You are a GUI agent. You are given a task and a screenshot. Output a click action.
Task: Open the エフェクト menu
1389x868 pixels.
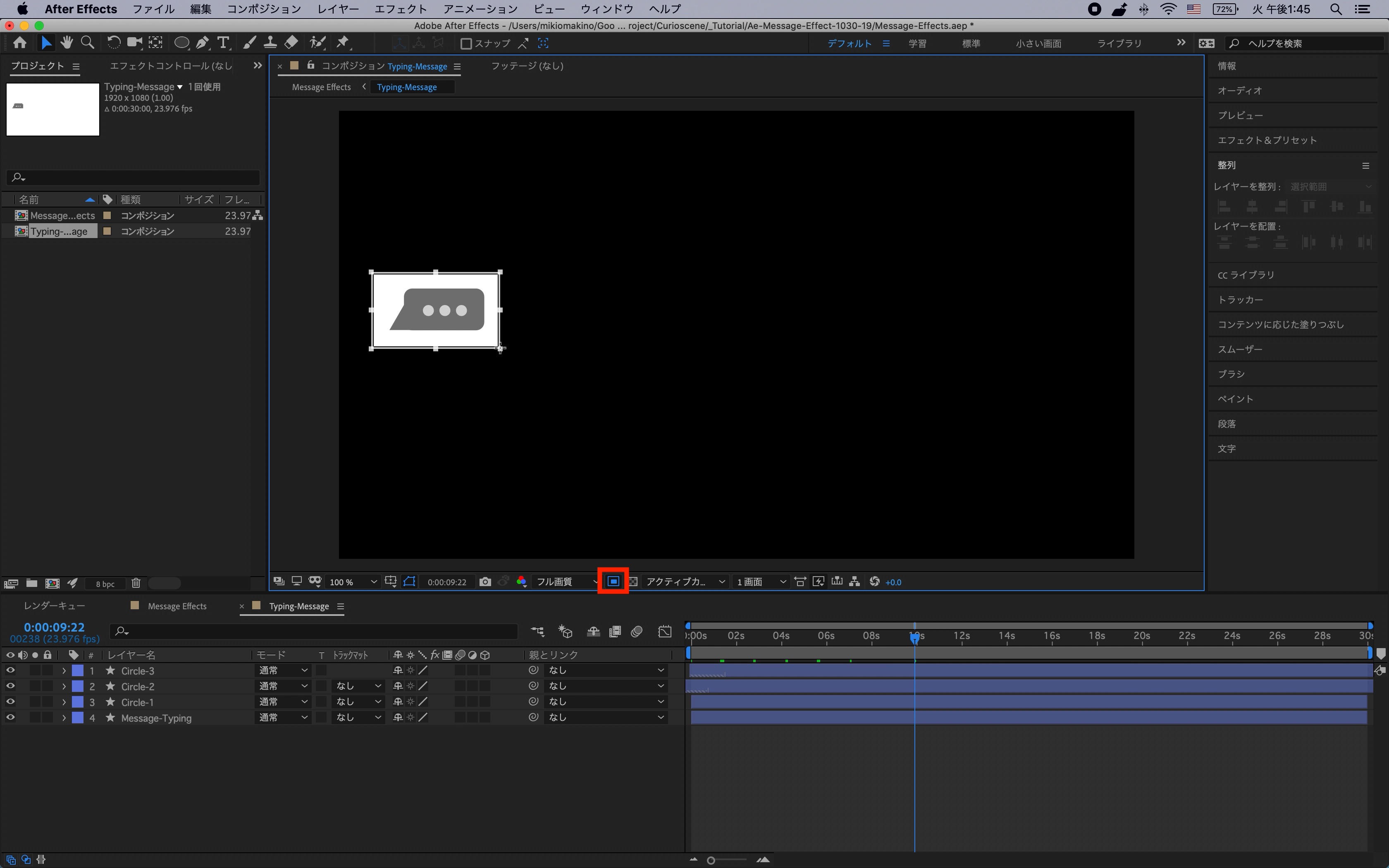(x=400, y=9)
